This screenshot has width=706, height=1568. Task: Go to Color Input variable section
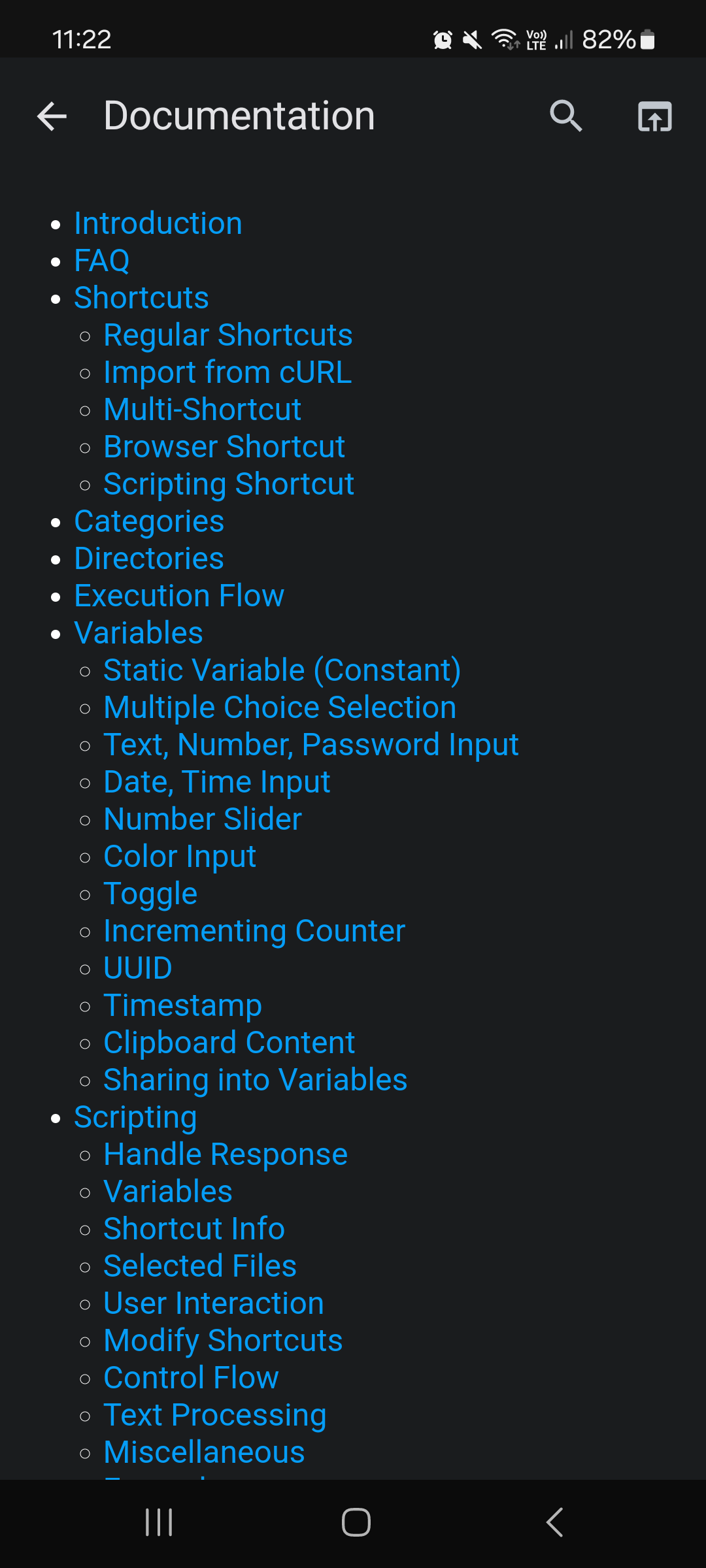180,857
